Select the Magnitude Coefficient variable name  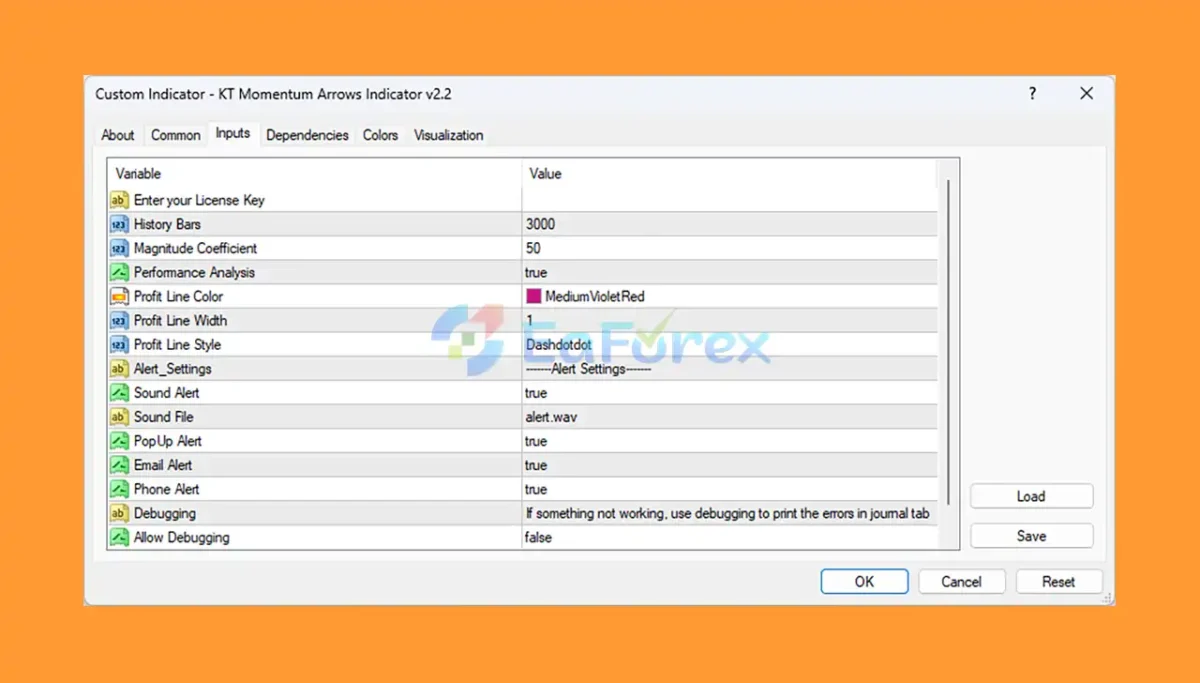click(196, 248)
